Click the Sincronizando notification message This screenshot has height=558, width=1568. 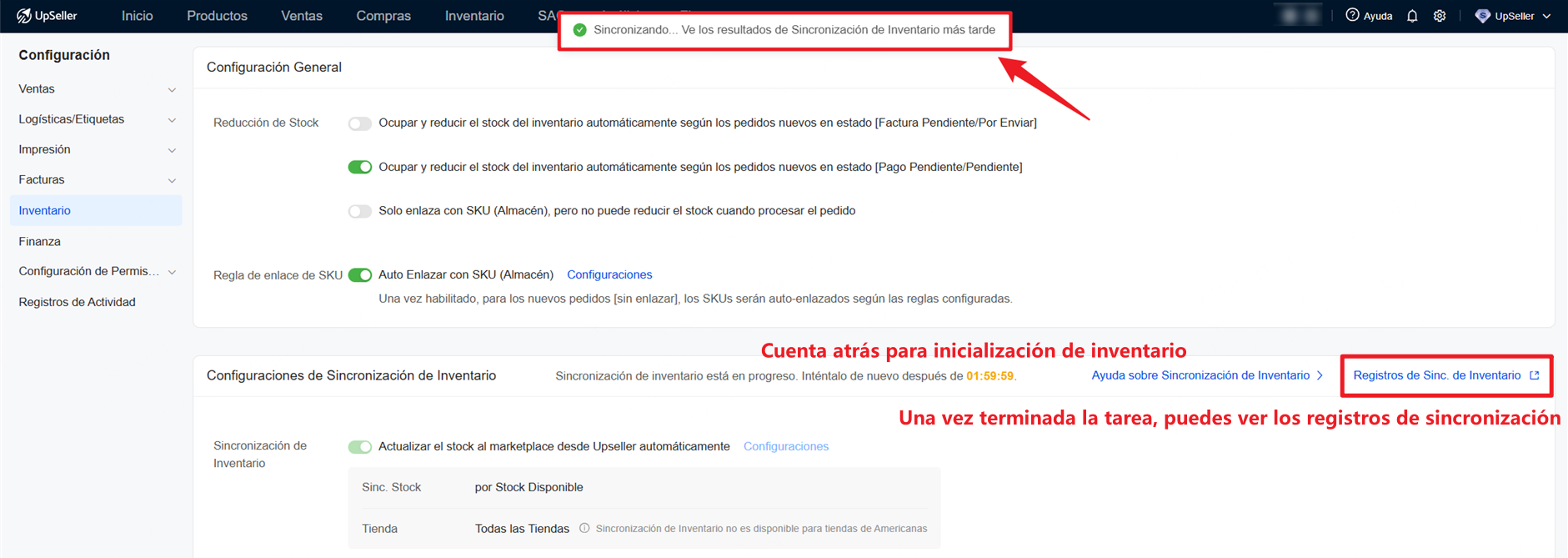794,30
